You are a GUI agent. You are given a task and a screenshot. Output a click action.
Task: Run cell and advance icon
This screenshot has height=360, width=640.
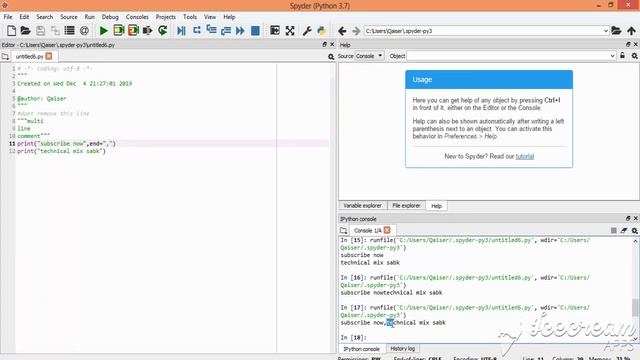[133, 31]
